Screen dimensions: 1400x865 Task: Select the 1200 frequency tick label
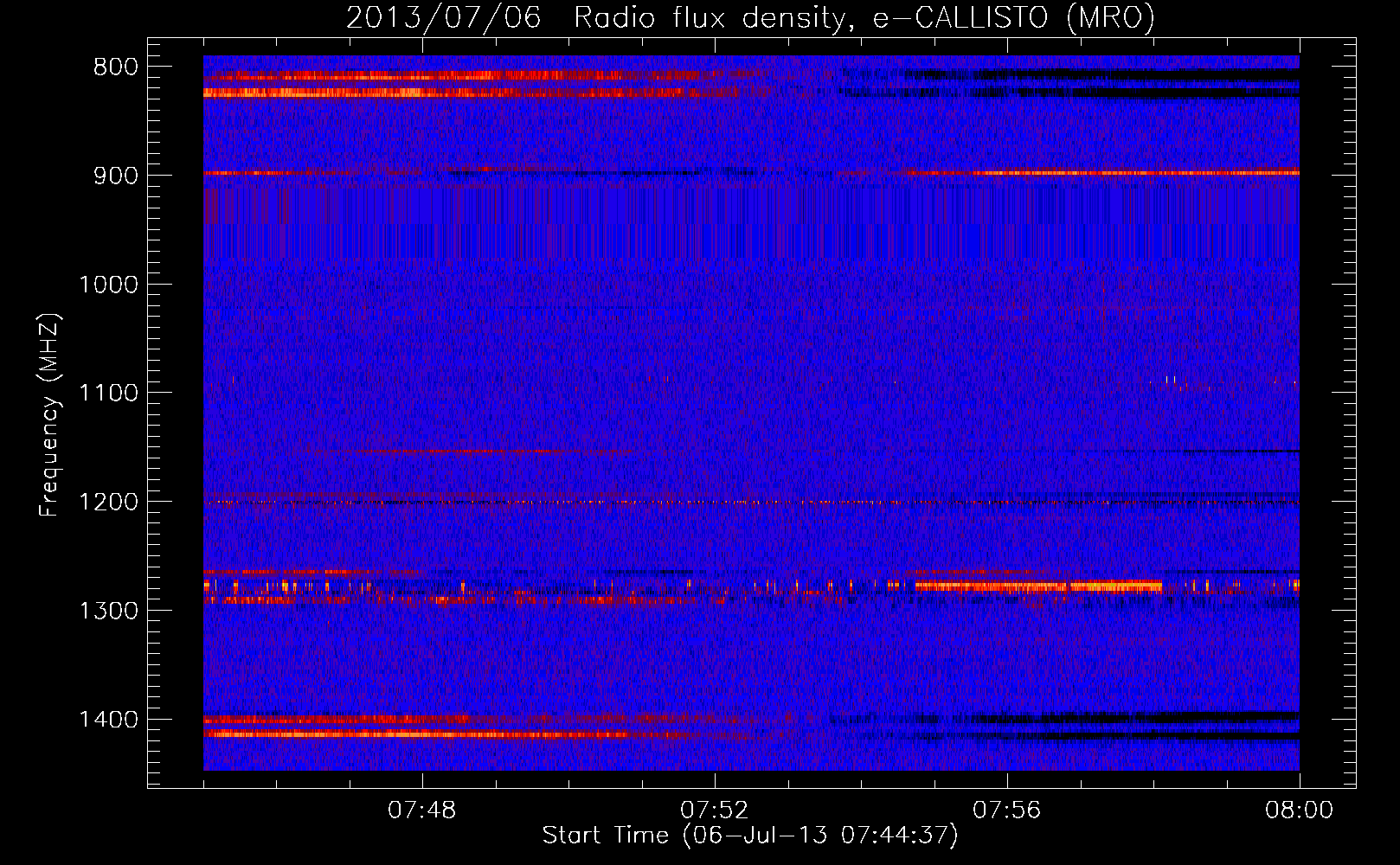(108, 503)
